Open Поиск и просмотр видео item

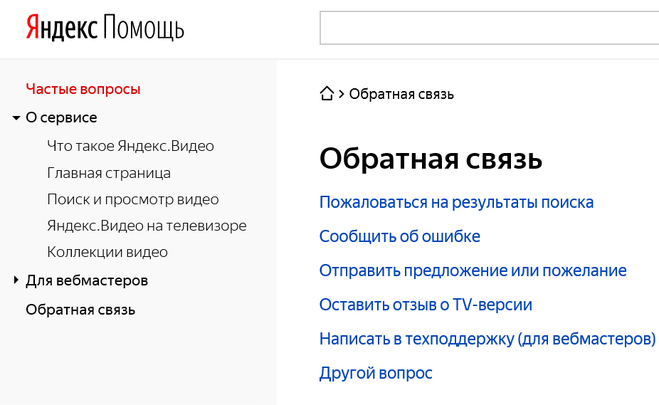click(133, 200)
